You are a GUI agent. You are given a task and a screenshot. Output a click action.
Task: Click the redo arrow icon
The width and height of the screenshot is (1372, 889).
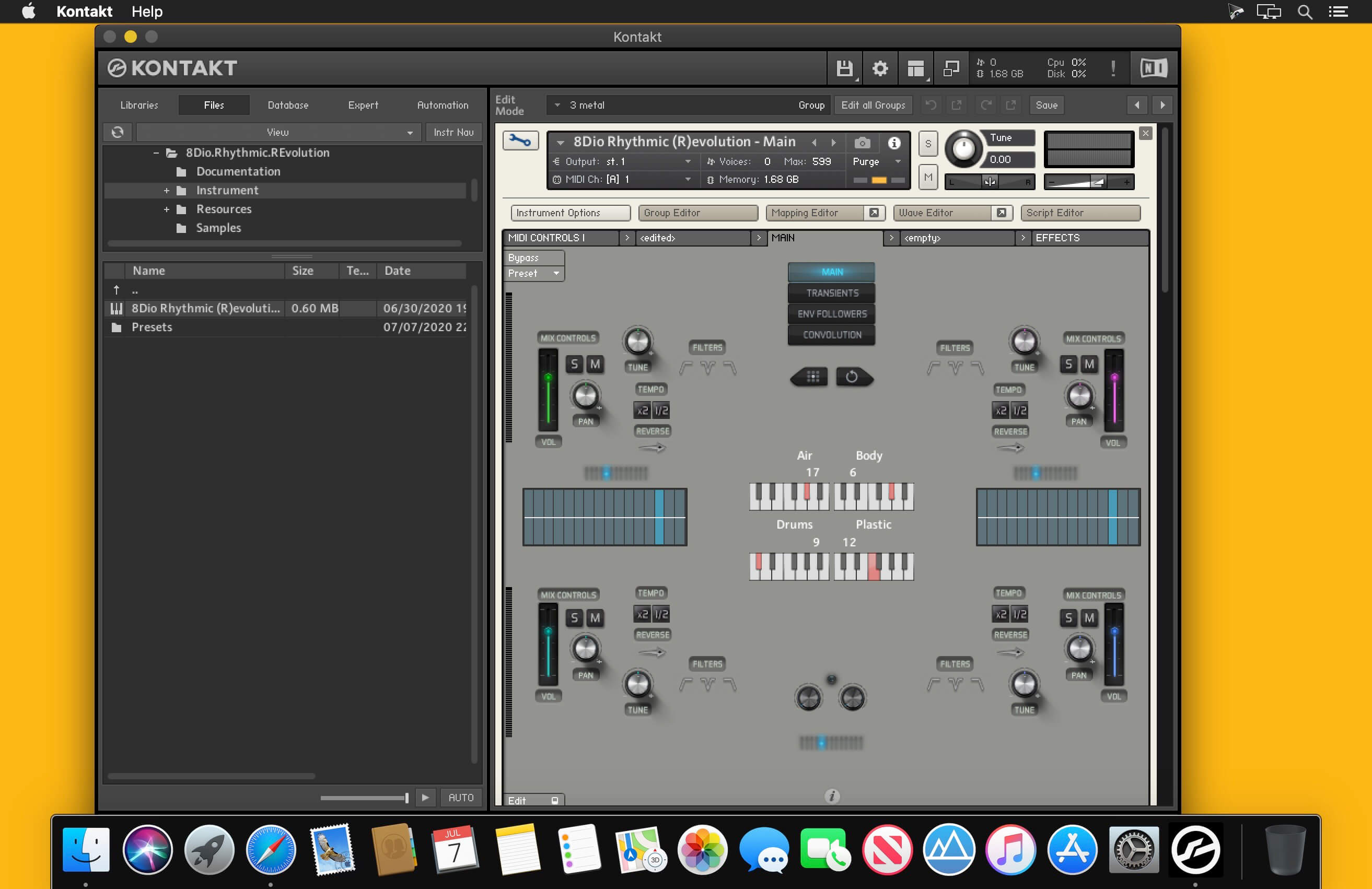(x=986, y=105)
